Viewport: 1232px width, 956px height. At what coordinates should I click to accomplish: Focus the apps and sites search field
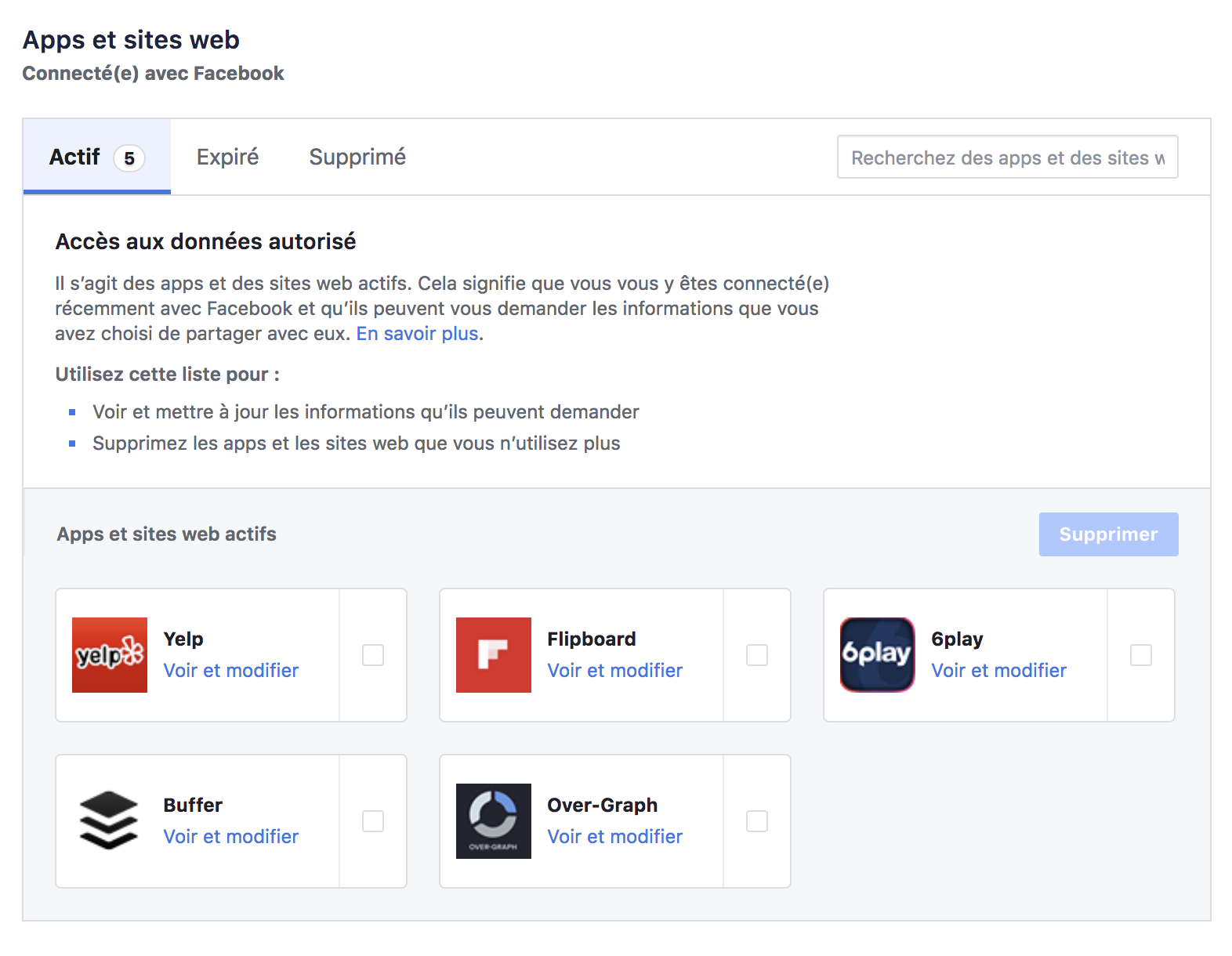[x=1007, y=158]
